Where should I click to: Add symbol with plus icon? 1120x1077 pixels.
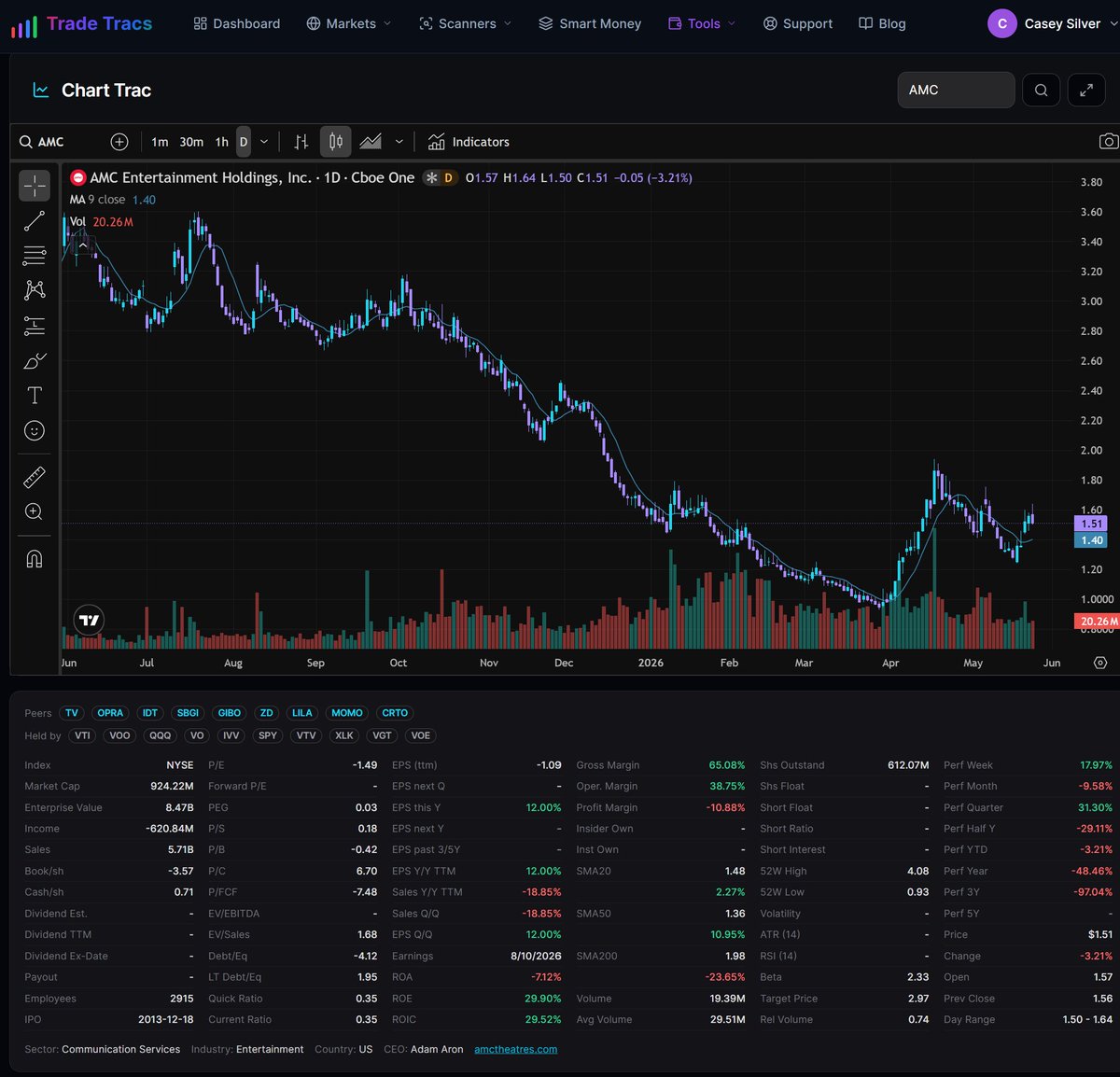tap(119, 142)
